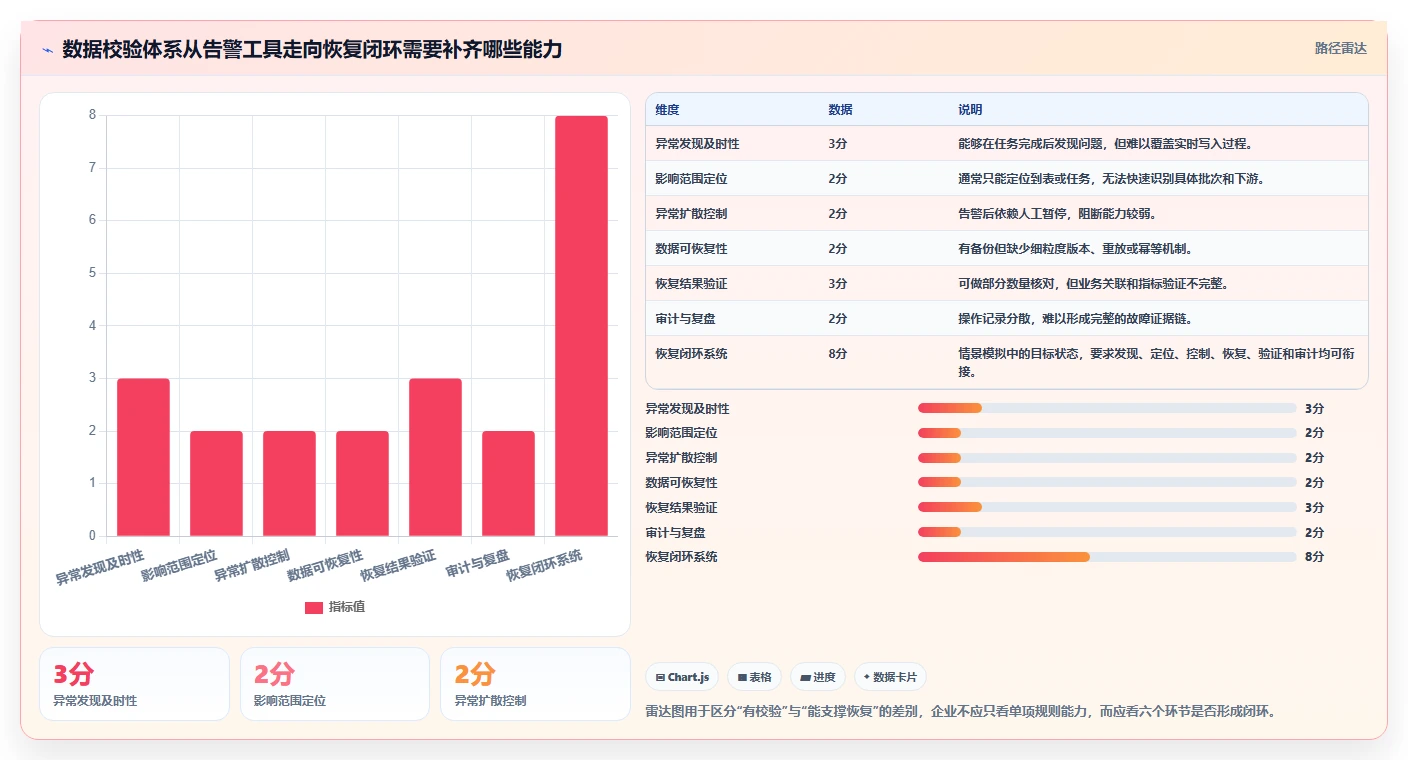Click the x-axis label 数据可恢复性
The image size is (1408, 760).
tap(325, 565)
